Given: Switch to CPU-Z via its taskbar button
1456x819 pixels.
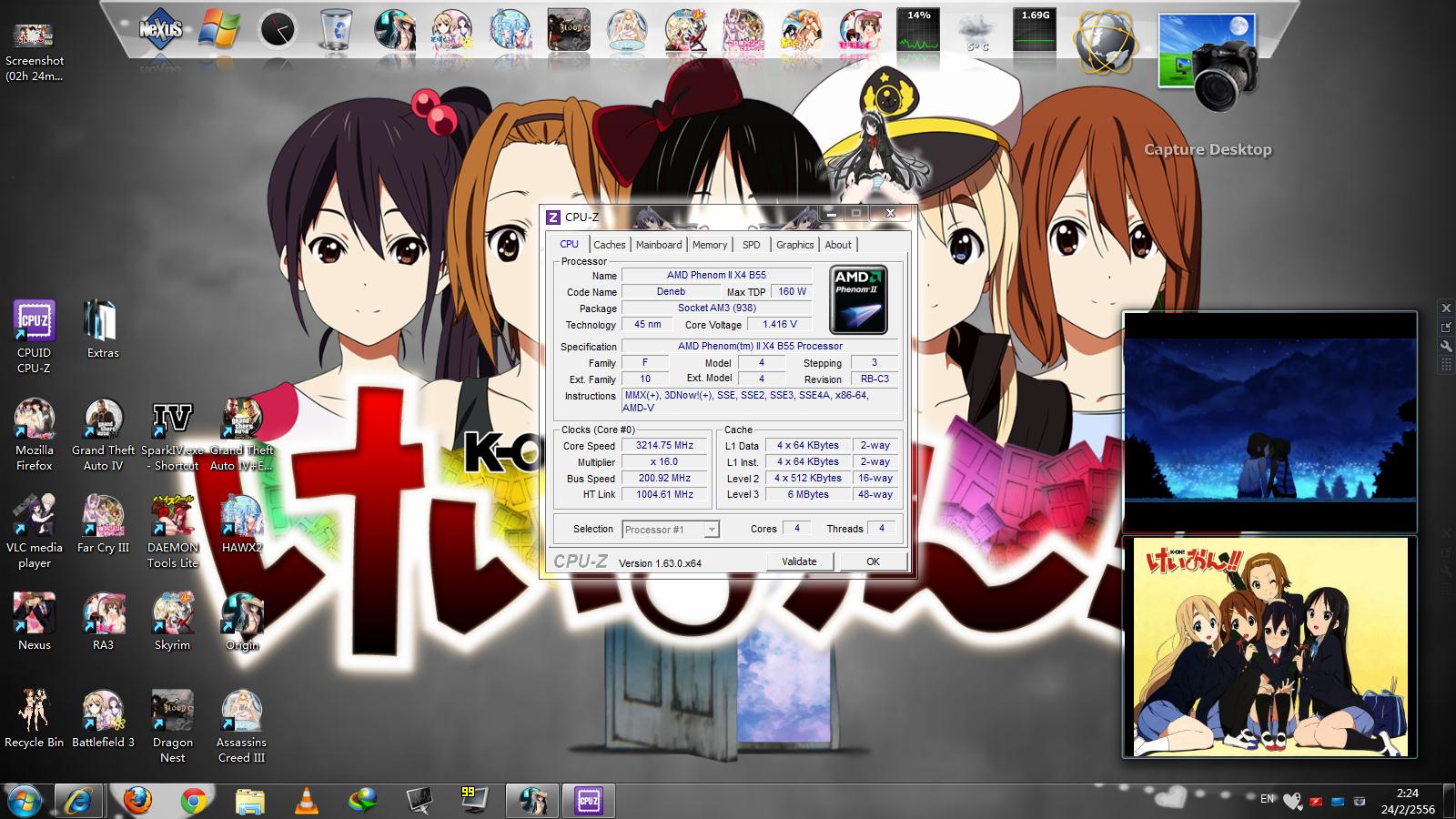Looking at the screenshot, I should coord(588,801).
